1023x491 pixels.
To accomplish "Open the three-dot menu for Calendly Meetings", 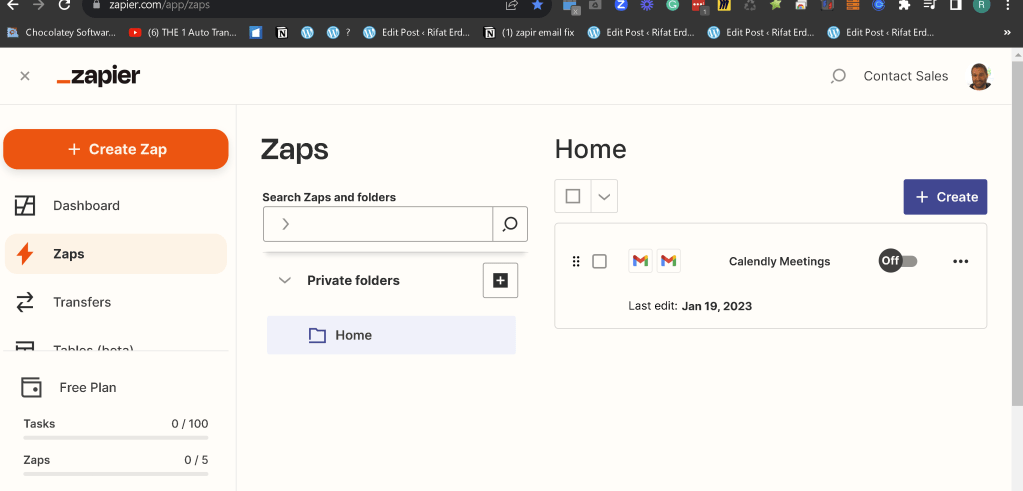I will tap(960, 261).
